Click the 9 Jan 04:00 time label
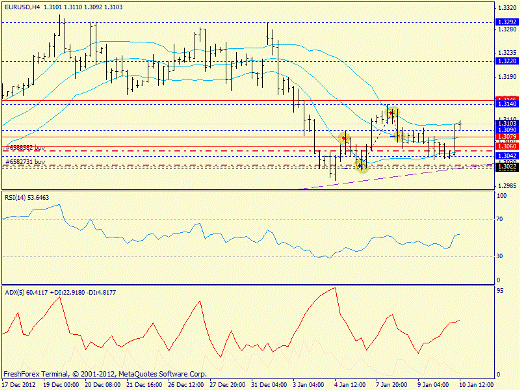Screen dimensions: 520x390 click(x=434, y=385)
